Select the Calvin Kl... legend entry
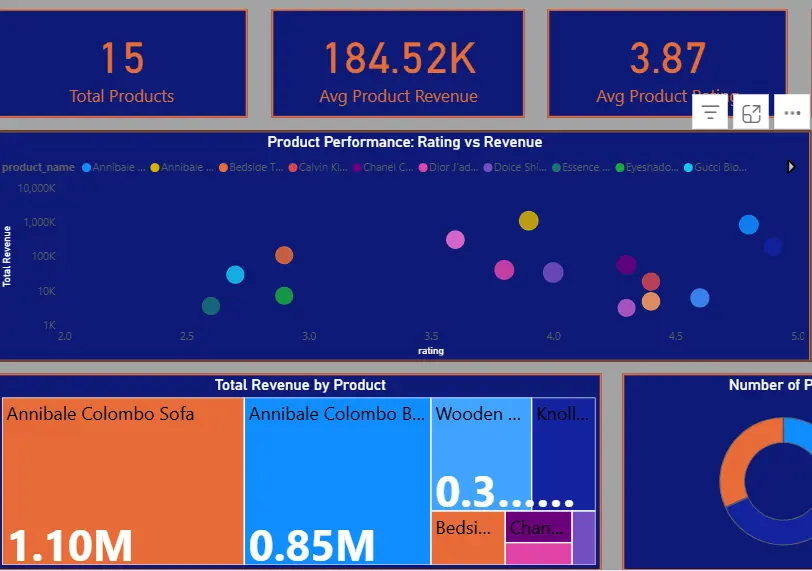 (318, 167)
